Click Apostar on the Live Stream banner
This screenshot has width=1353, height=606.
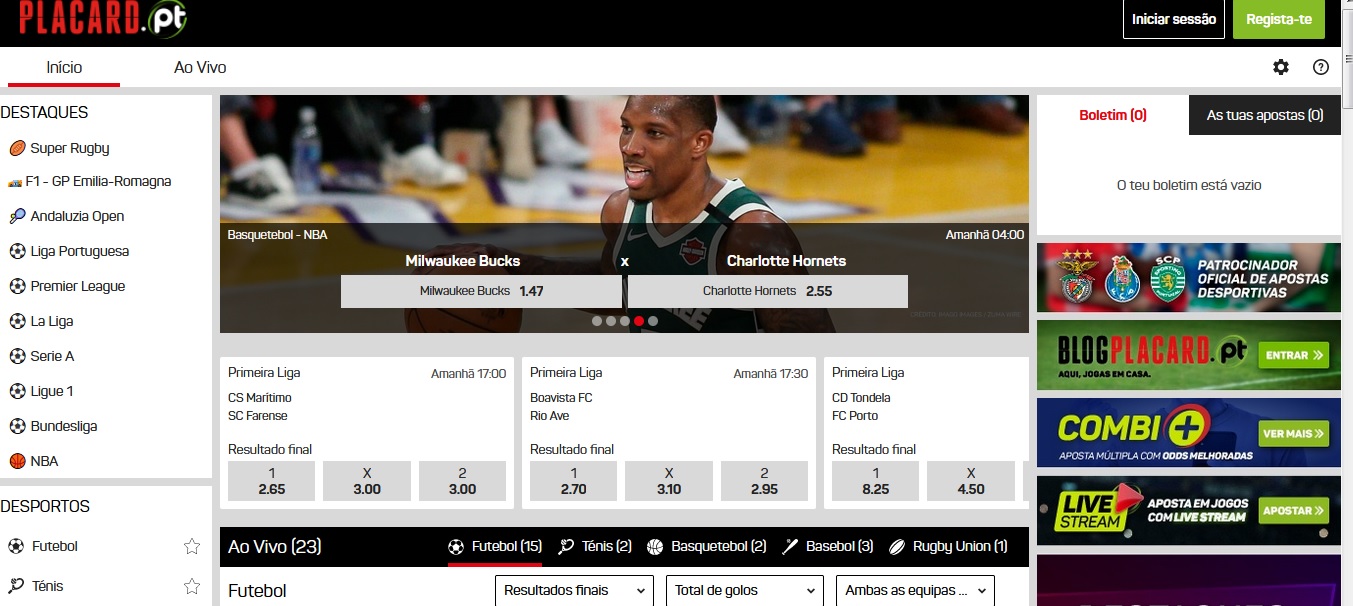[1295, 511]
